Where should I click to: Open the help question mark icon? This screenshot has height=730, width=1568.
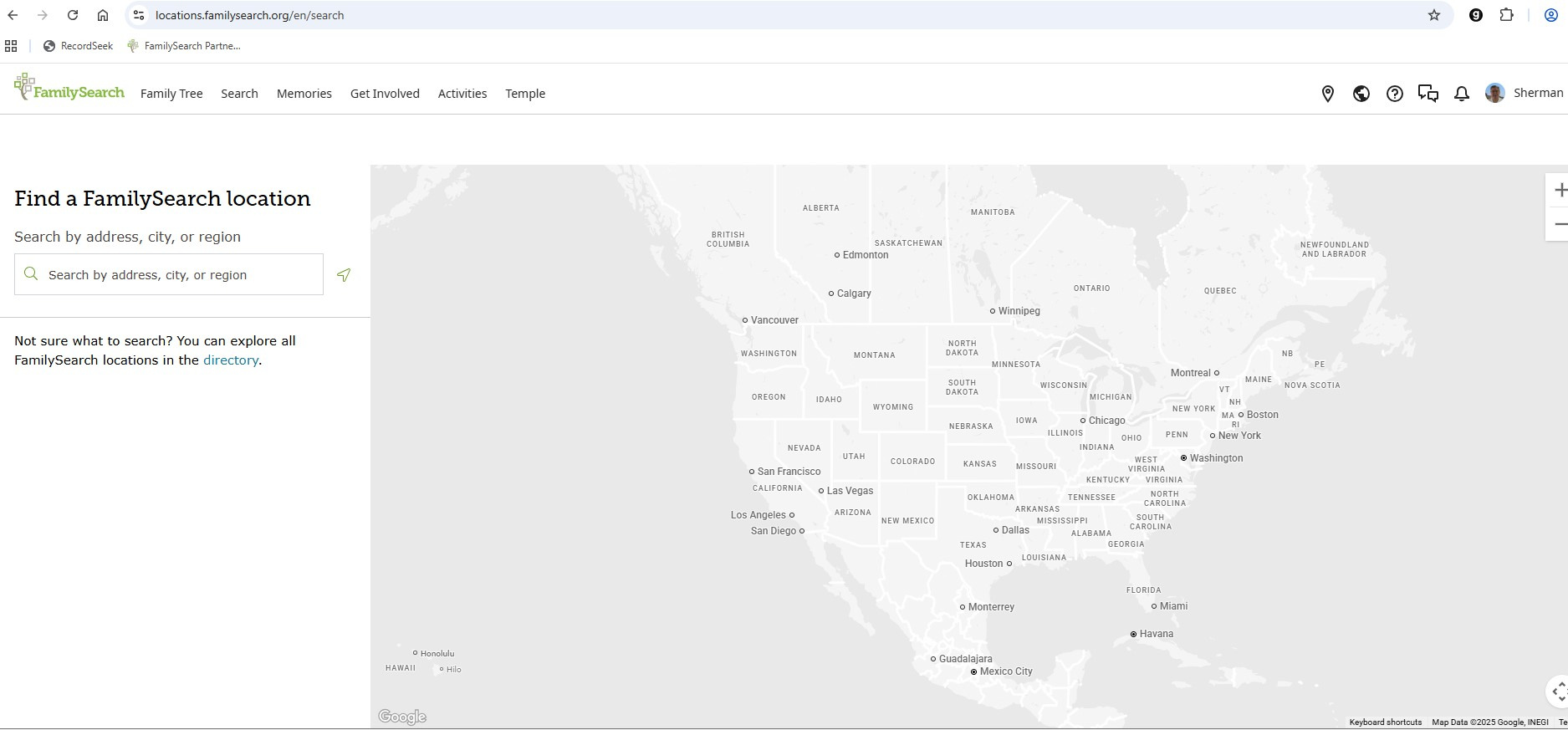(1395, 94)
